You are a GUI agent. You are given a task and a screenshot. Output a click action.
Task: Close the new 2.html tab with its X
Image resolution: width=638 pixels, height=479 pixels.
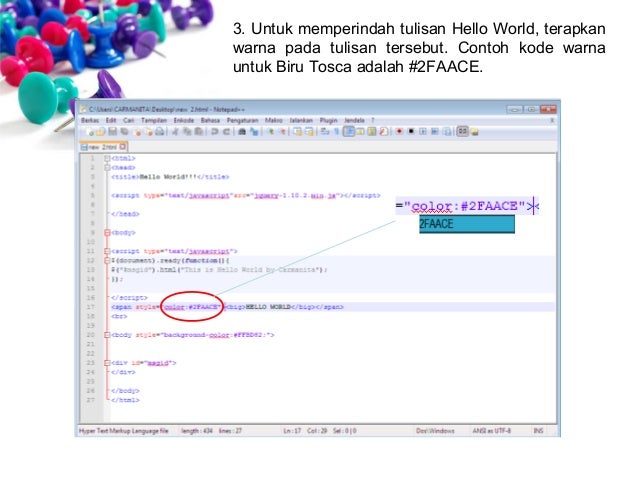pos(122,147)
